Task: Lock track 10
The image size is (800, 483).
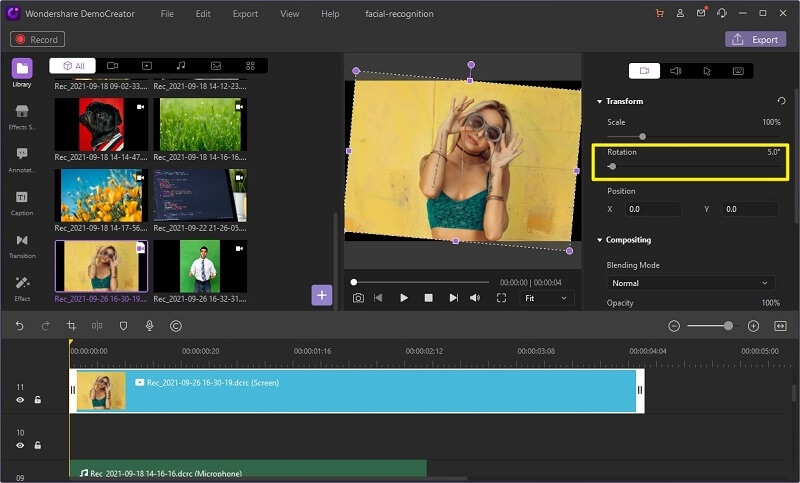Action: point(38,445)
